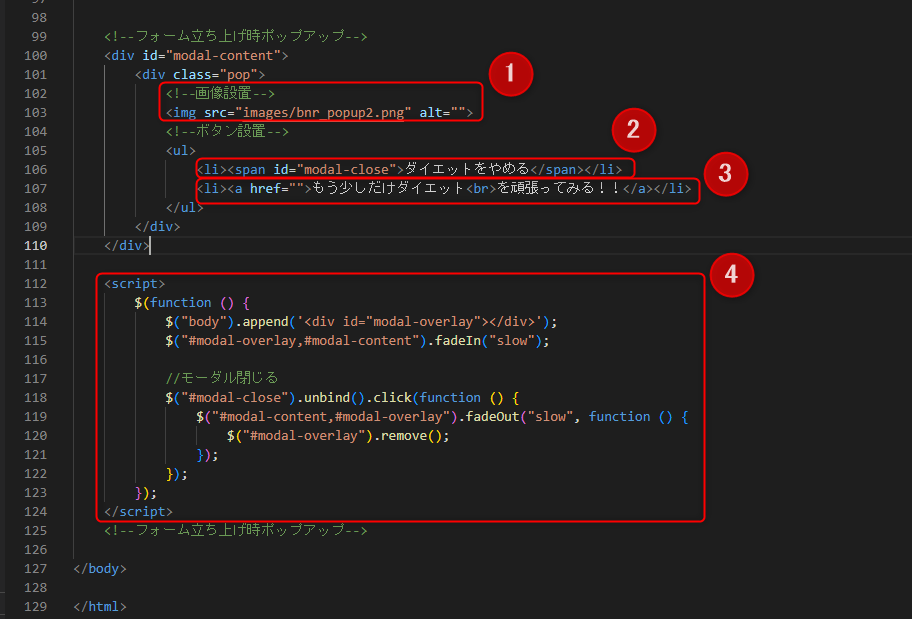912x619 pixels.
Task: Click the img tag name on line 103
Action: pyautogui.click(x=185, y=112)
